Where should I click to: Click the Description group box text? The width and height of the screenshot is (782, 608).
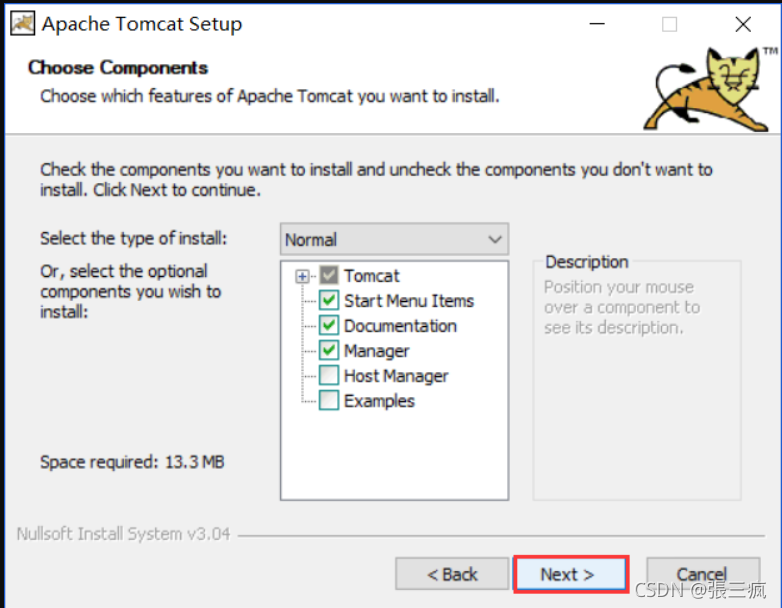pos(621,307)
